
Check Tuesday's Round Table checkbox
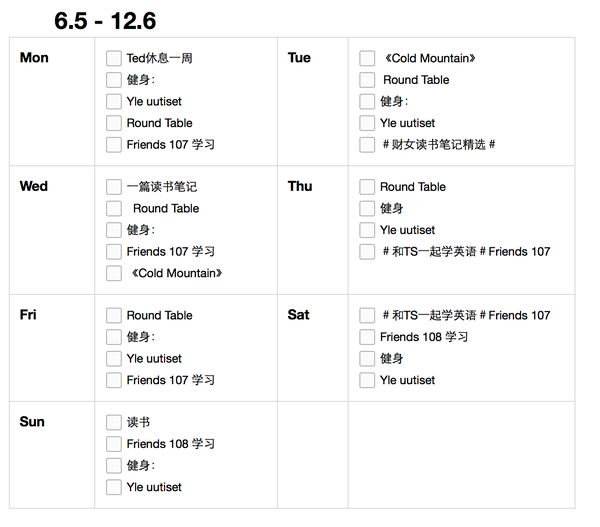pyautogui.click(x=367, y=80)
